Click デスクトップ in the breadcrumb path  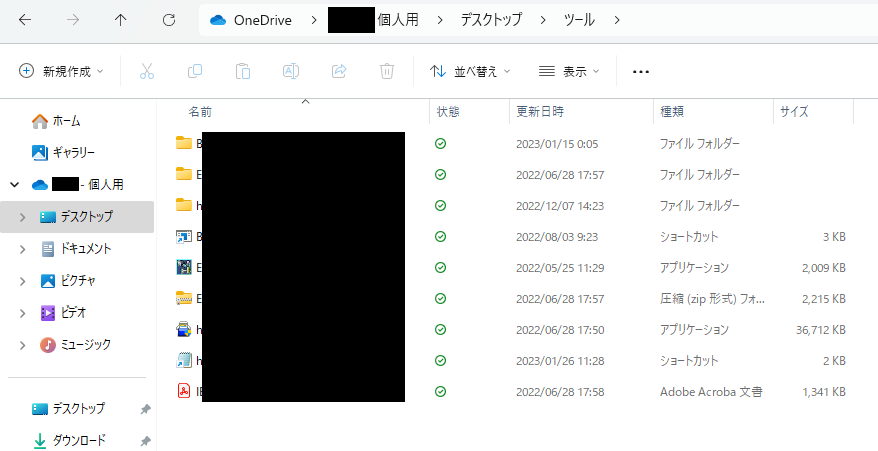coord(491,21)
